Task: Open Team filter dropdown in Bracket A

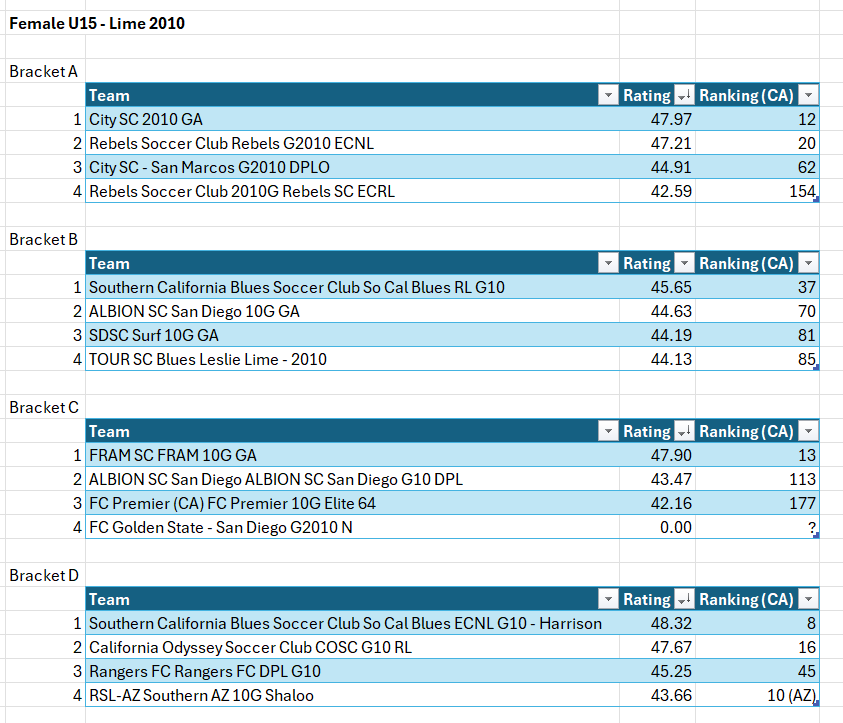Action: coord(607,96)
